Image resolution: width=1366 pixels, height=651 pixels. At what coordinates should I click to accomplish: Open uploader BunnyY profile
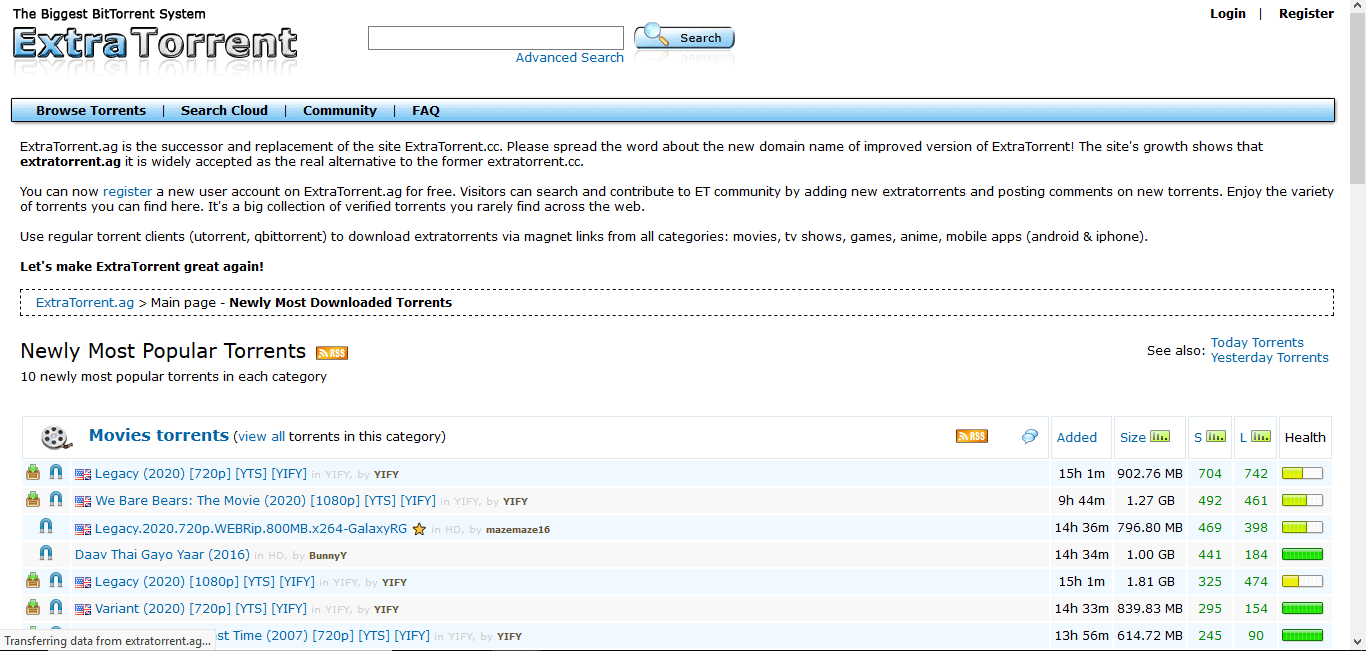point(328,556)
